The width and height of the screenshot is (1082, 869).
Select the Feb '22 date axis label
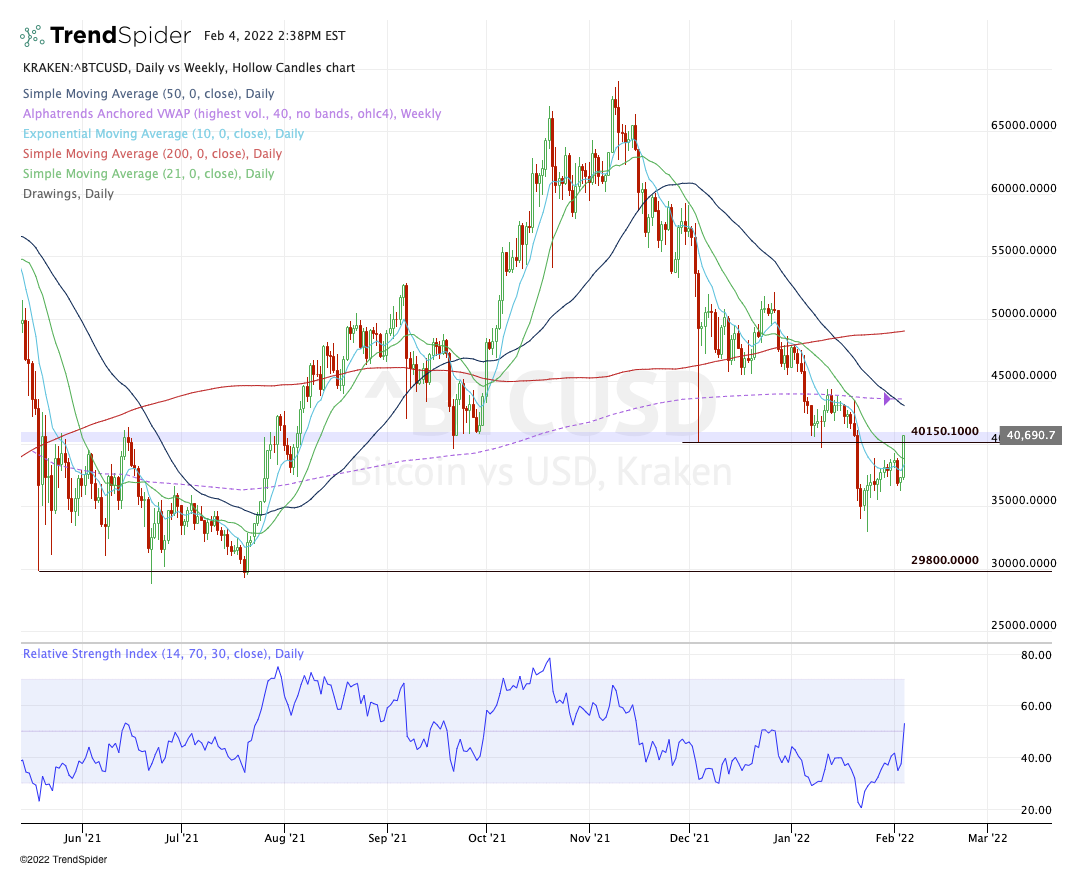click(893, 838)
